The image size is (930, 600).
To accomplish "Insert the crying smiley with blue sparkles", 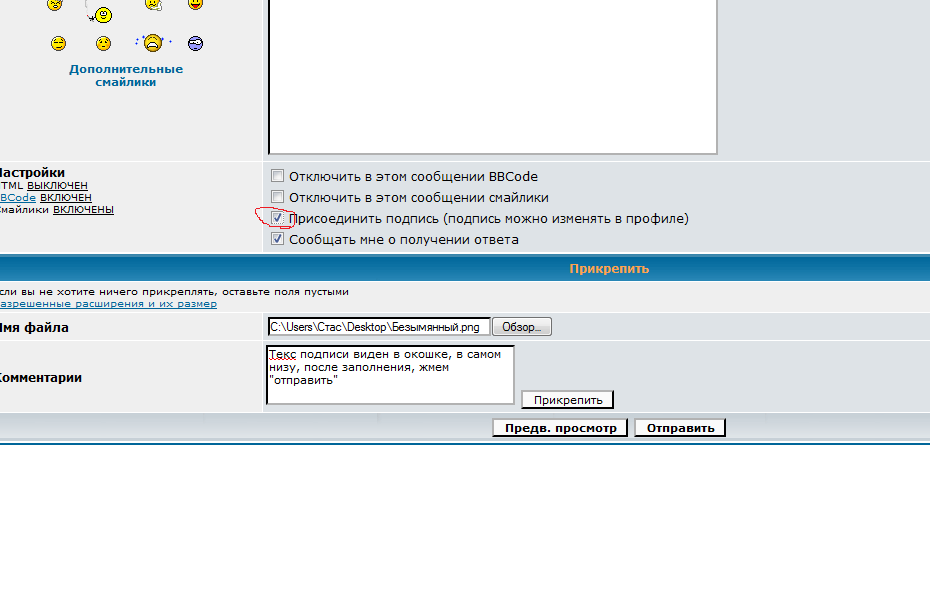I will click(x=152, y=43).
